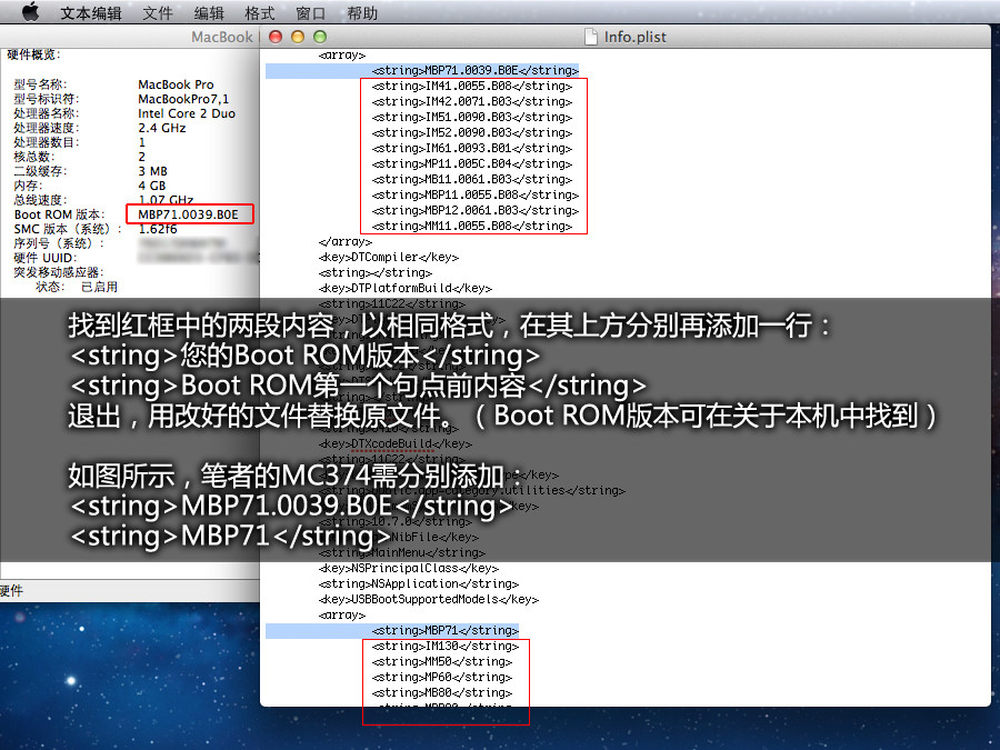Open the 编辑 menu
The image size is (1000, 750).
[209, 13]
